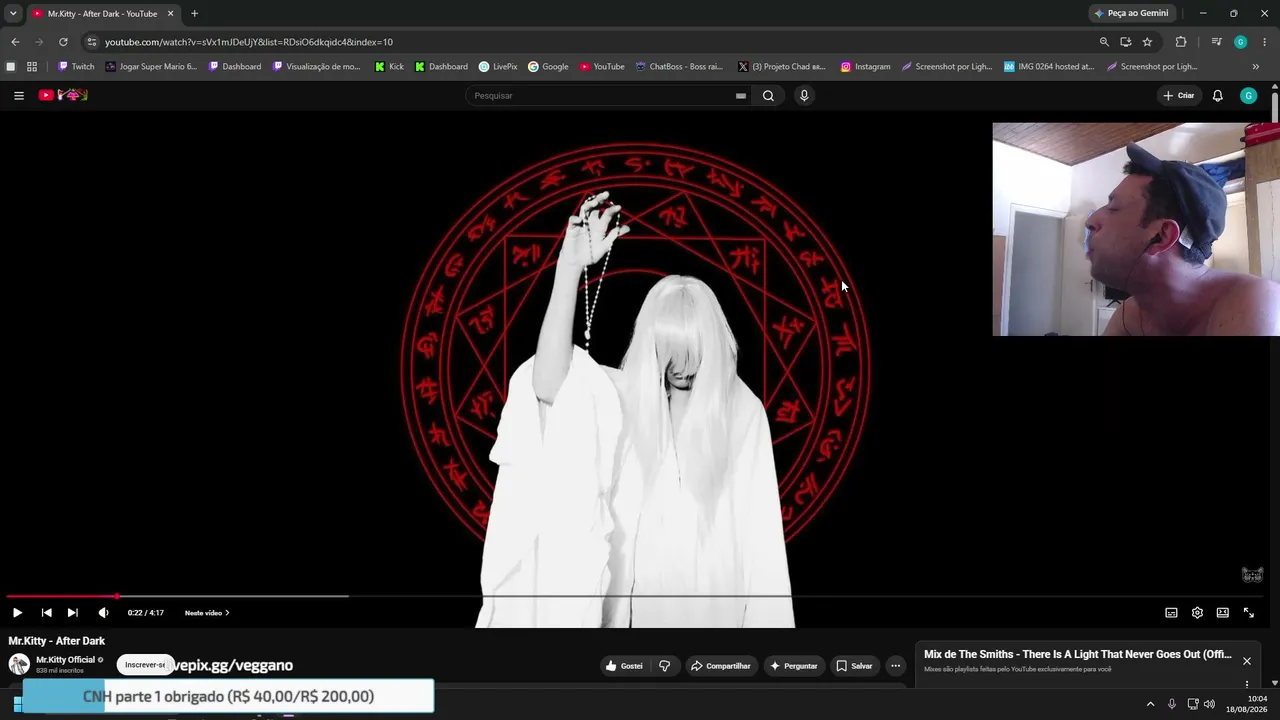Show hidden system tray icons
This screenshot has height=720, width=1280.
pos(1150,704)
